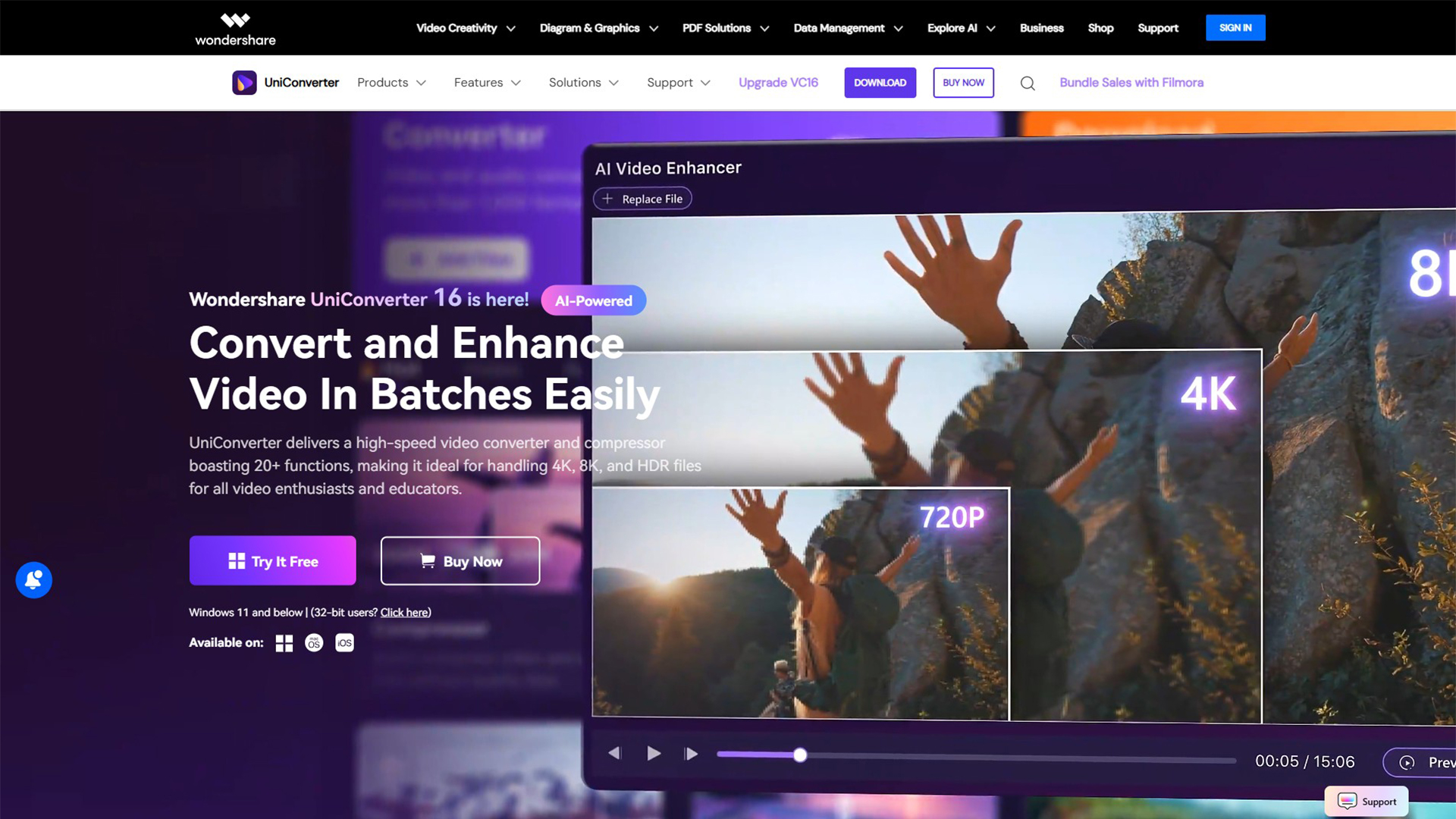Screen dimensions: 1456x819
Task: Click the Try It Free button
Action: point(272,561)
